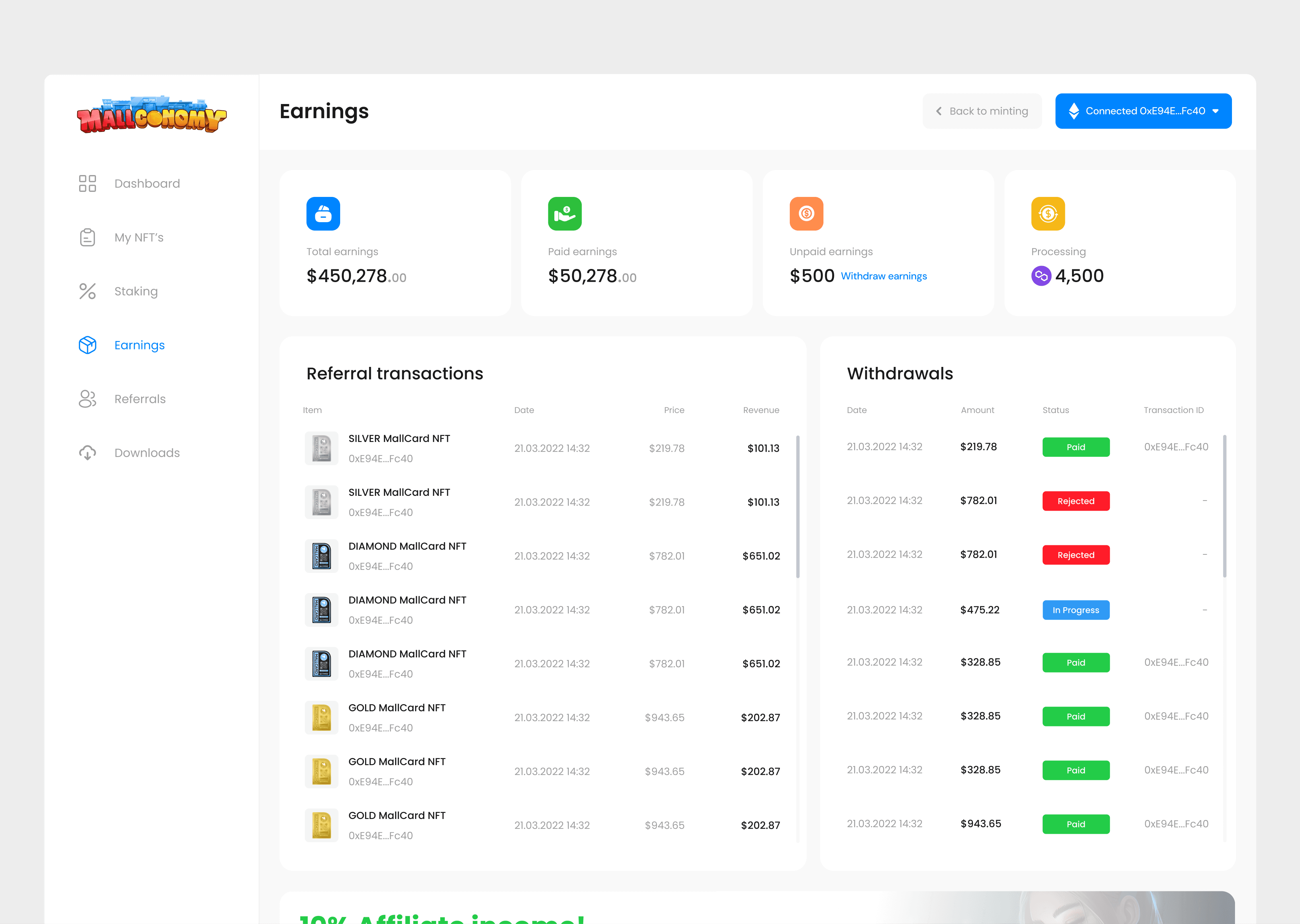Screen dimensions: 1300x924
Task: Click the Ethereum logo in Connected button
Action: (x=1073, y=111)
